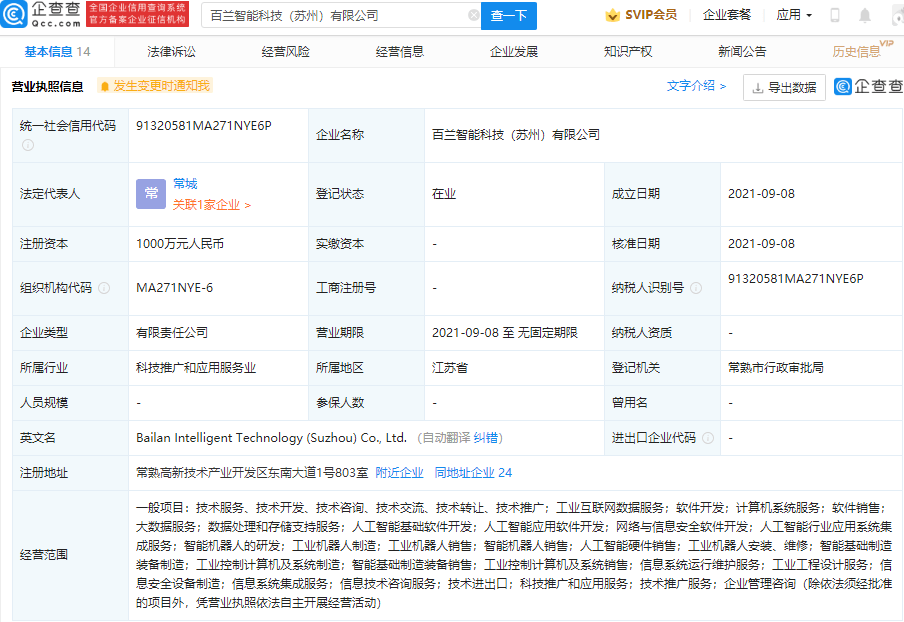Open the 同地址企业 24 link
This screenshot has width=904, height=622.
(473, 473)
